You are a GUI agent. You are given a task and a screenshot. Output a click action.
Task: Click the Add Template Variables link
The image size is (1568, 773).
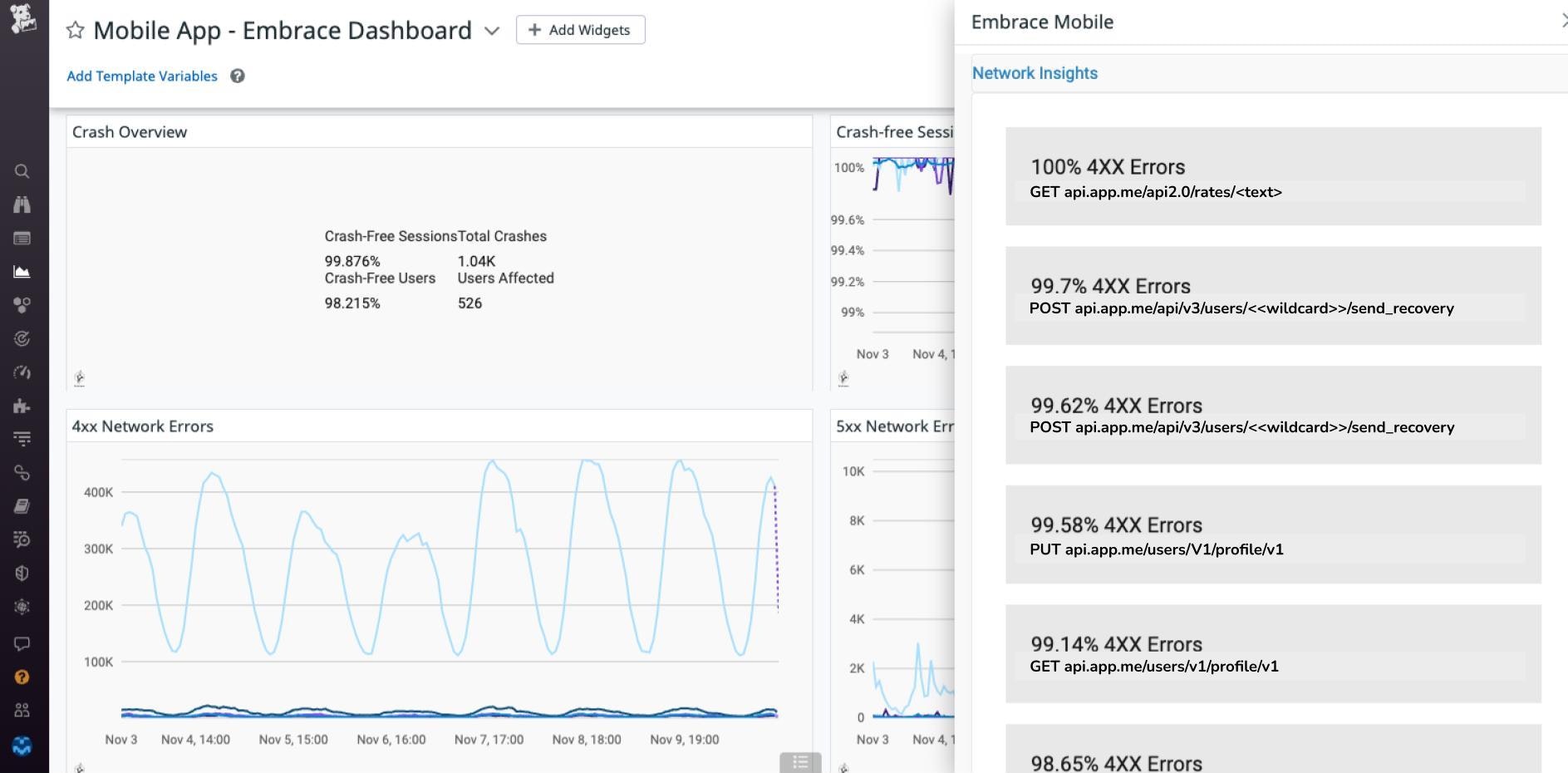[x=142, y=76]
